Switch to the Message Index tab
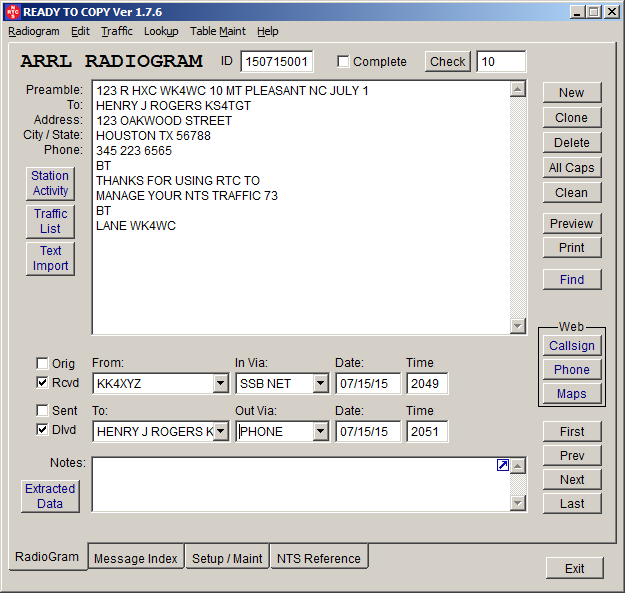 click(x=136, y=558)
